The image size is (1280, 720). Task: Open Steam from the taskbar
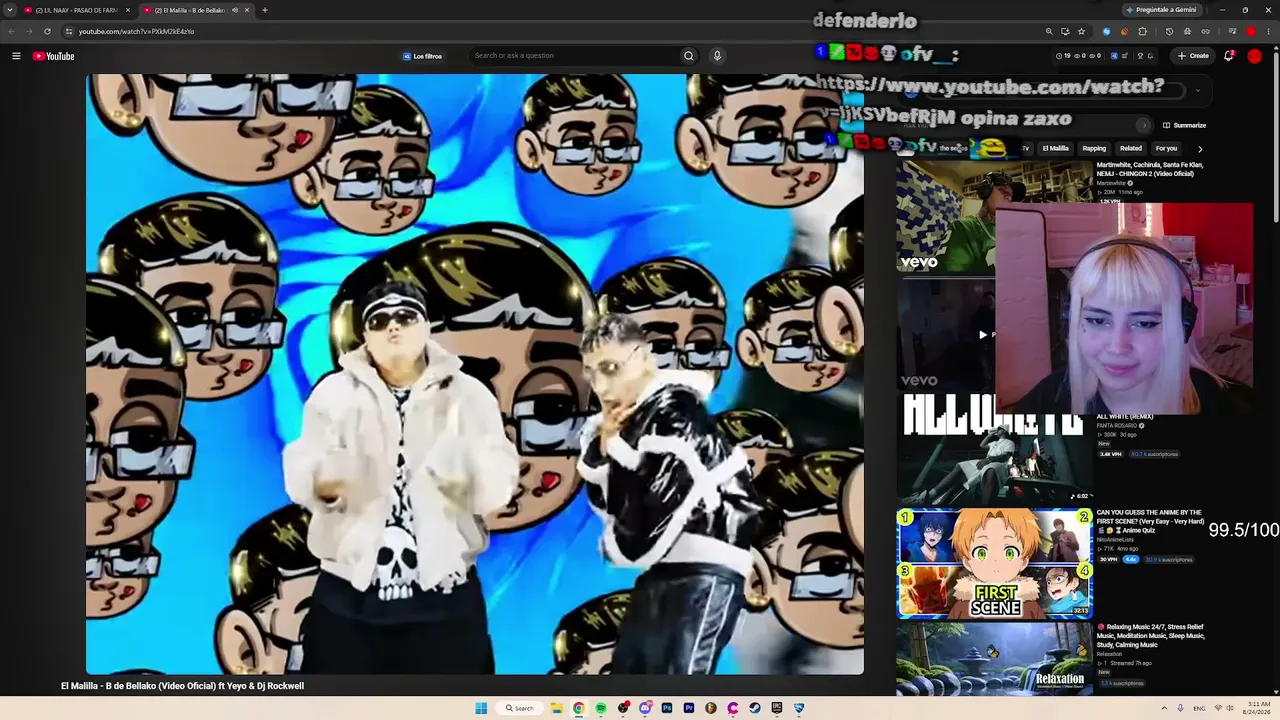pyautogui.click(x=755, y=708)
